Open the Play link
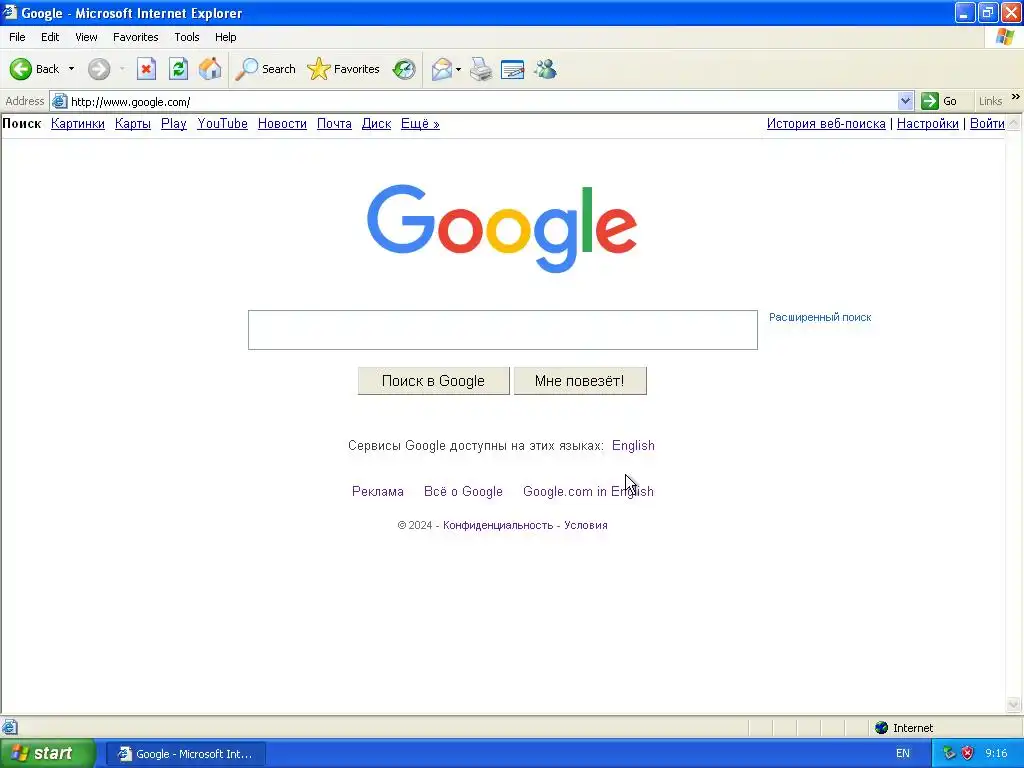The height and width of the screenshot is (768, 1024). [x=174, y=123]
